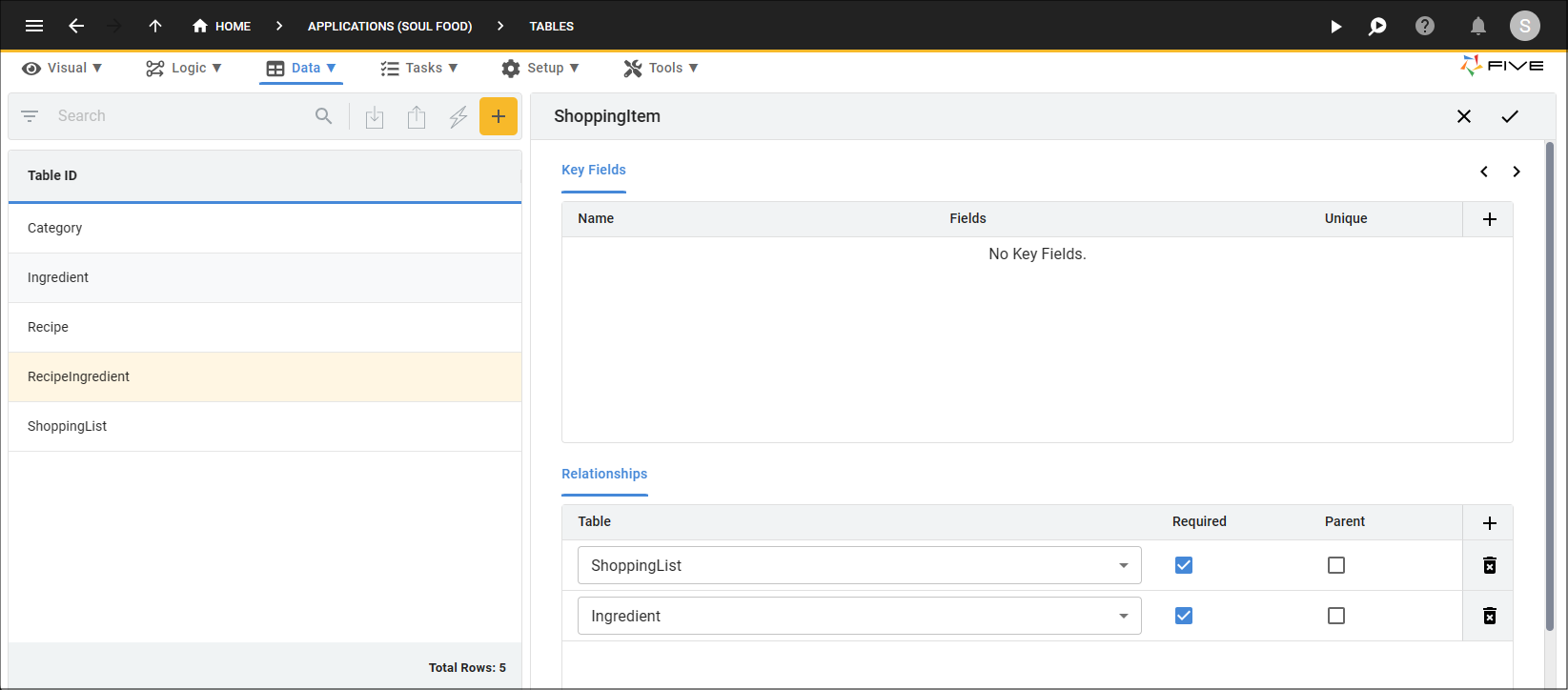This screenshot has width=1568, height=690.
Task: Toggle Required for Ingredient relationship
Action: pyautogui.click(x=1184, y=616)
